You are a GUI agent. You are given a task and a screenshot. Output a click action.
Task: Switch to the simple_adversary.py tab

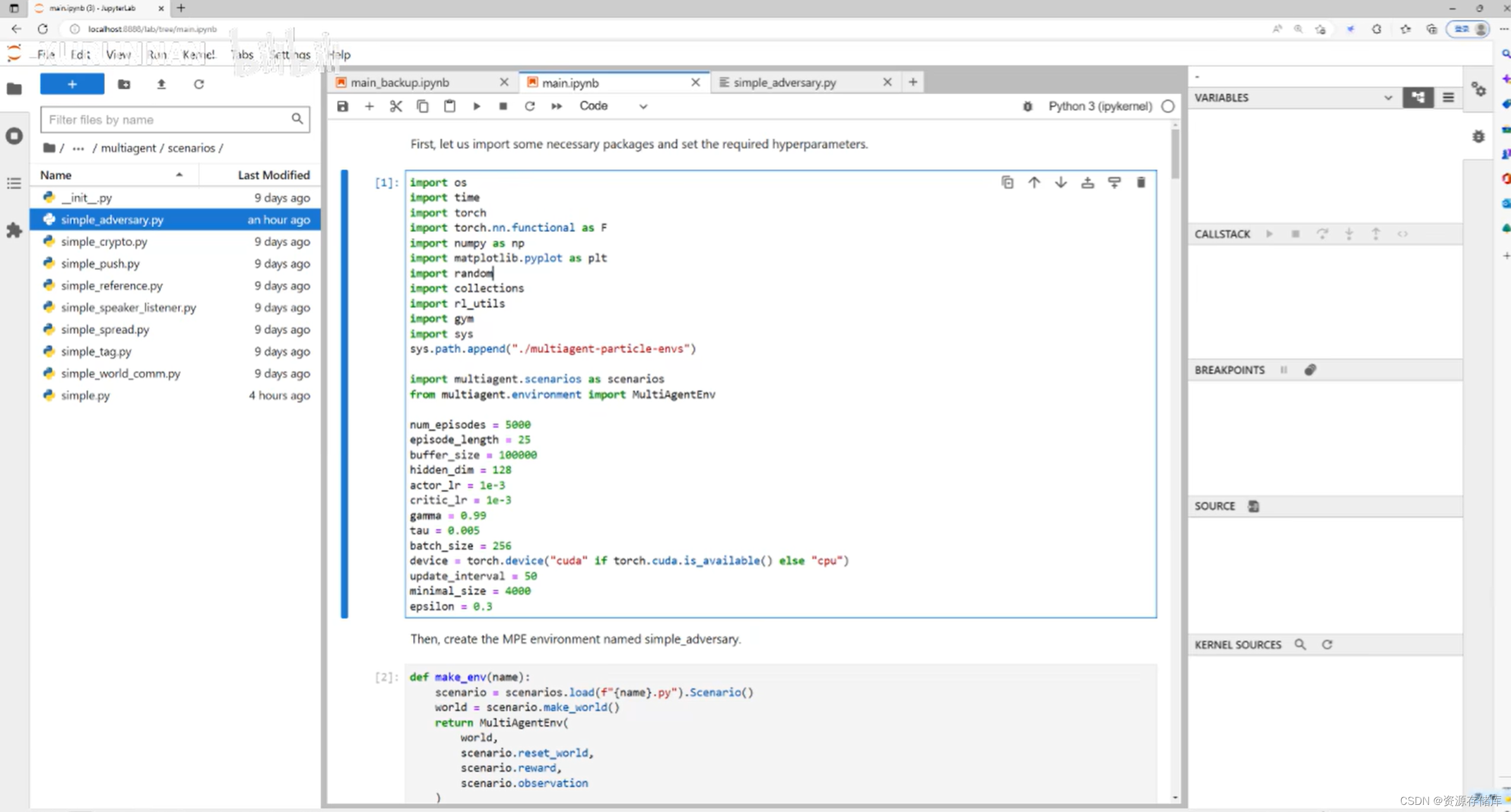(785, 82)
